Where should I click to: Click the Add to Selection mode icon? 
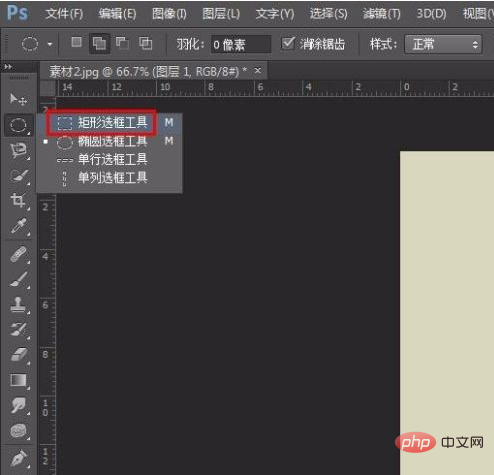(99, 43)
